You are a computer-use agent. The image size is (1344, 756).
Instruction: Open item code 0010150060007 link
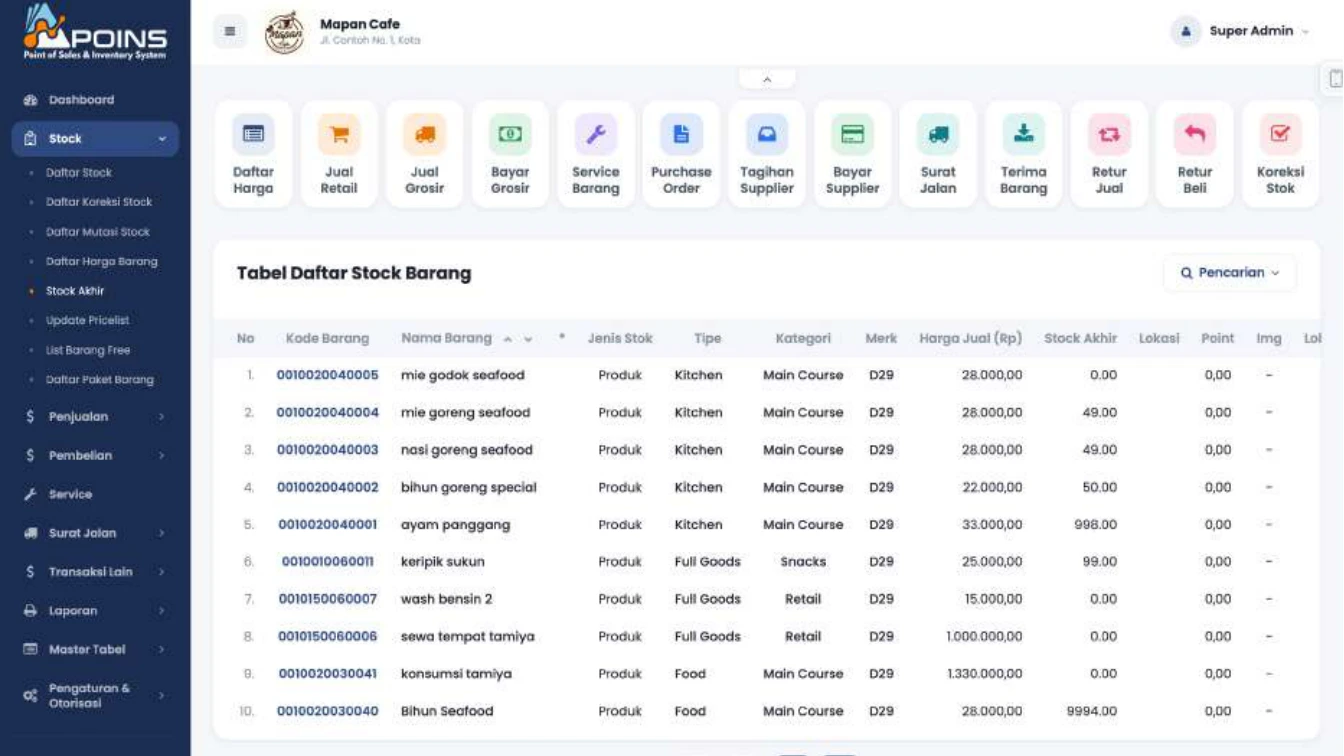point(328,599)
